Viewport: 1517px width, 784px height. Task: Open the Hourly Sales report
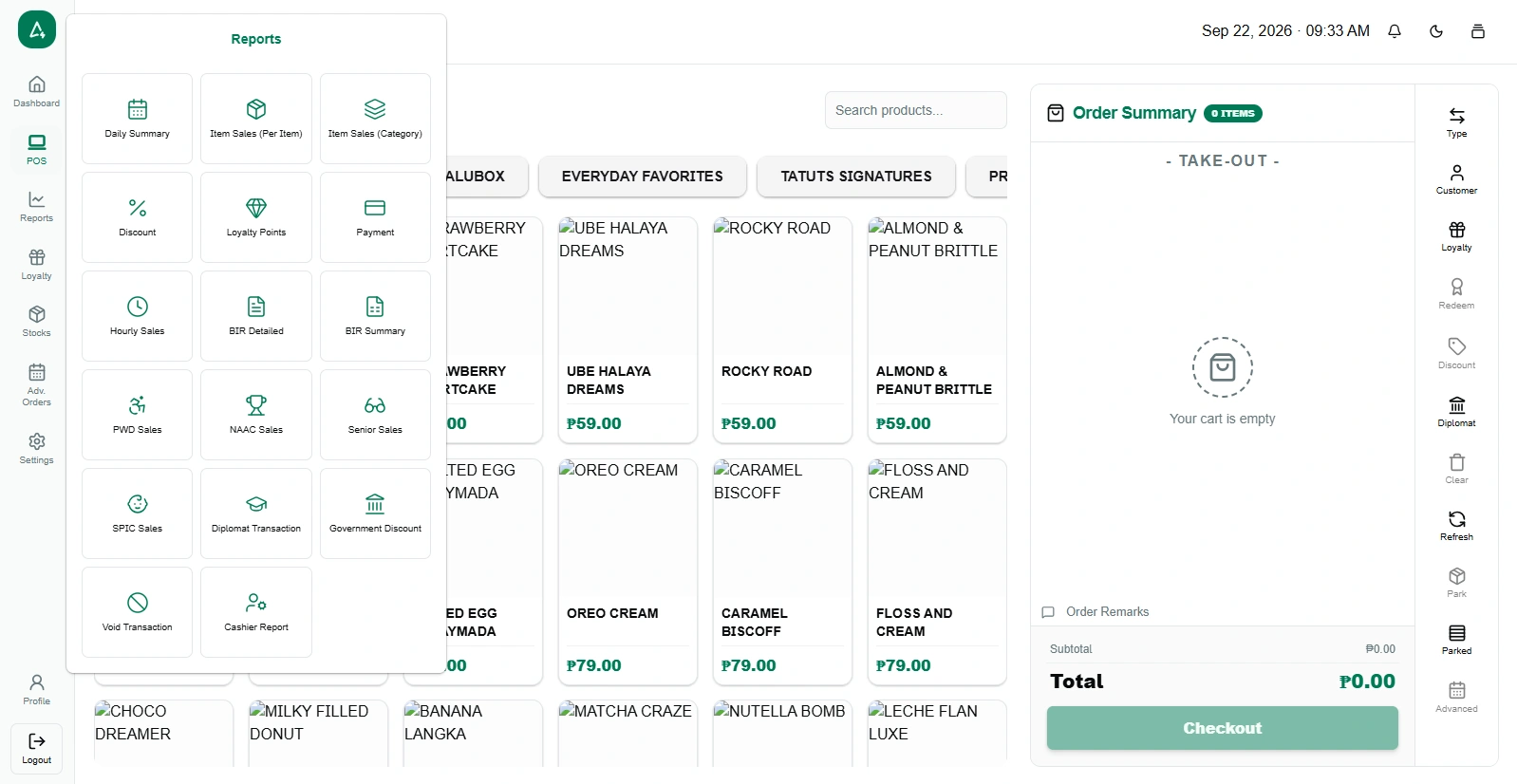[137, 316]
